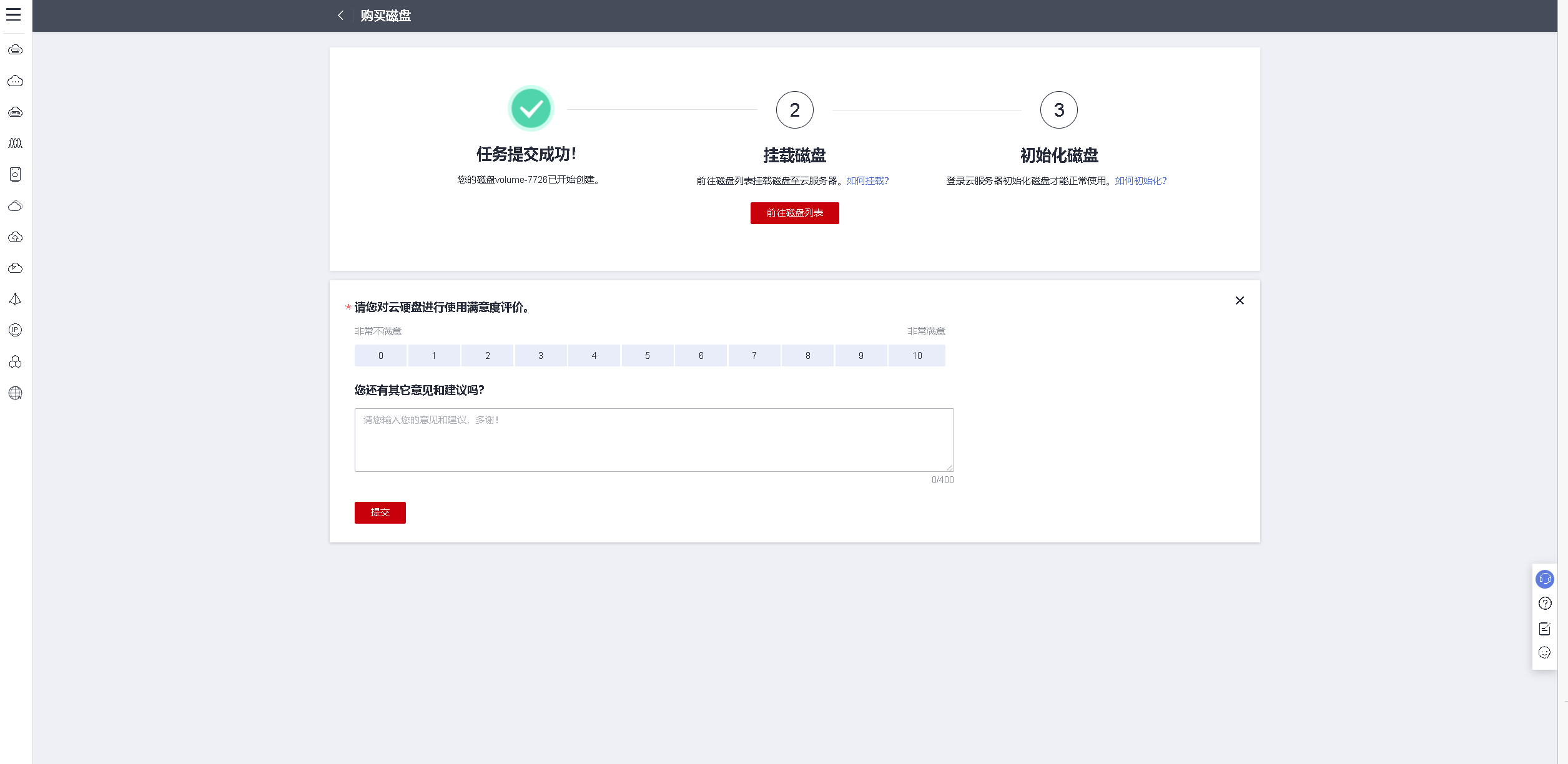Open the IP sidebar icon

[16, 330]
